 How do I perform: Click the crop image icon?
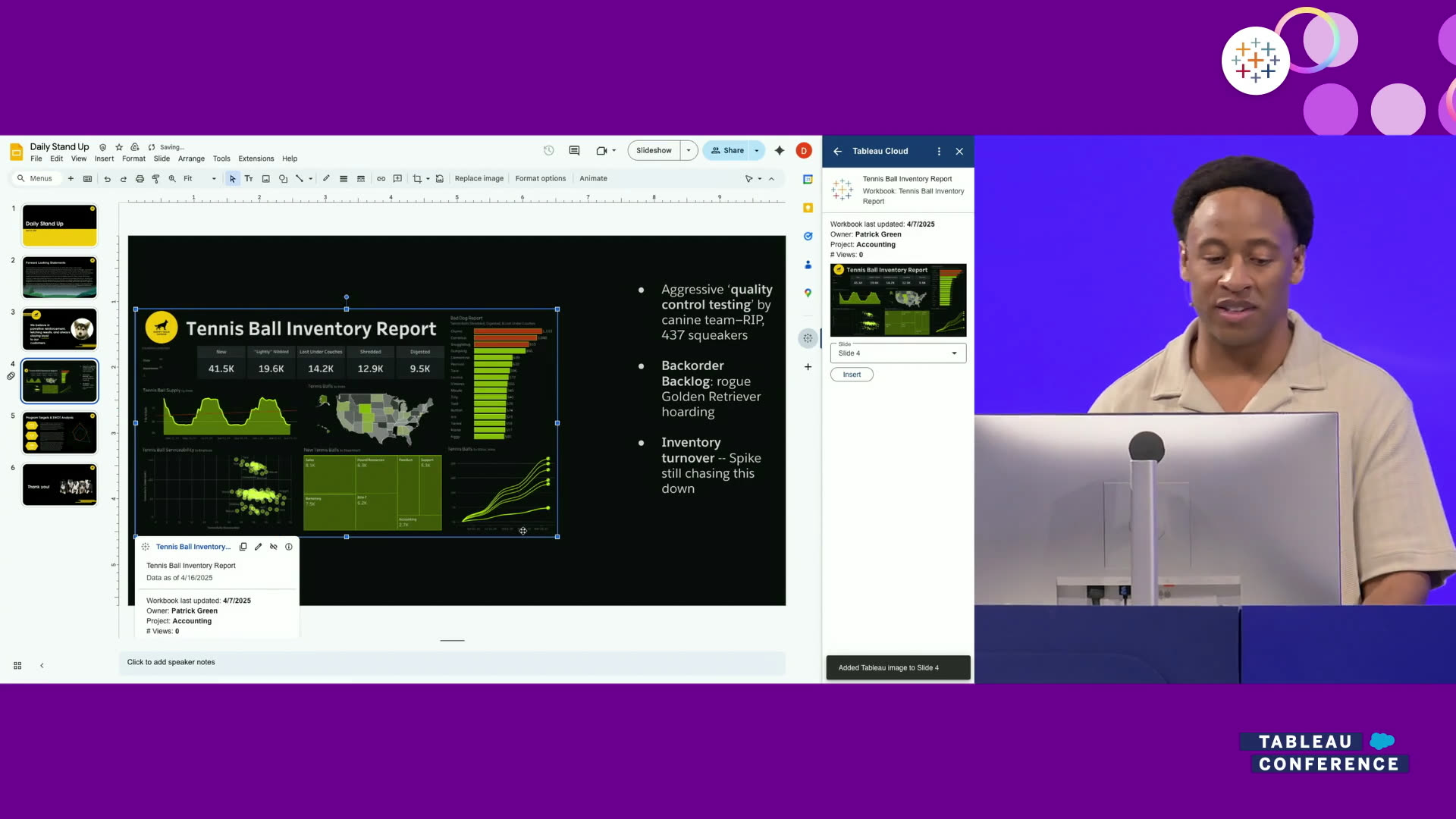pyautogui.click(x=417, y=179)
